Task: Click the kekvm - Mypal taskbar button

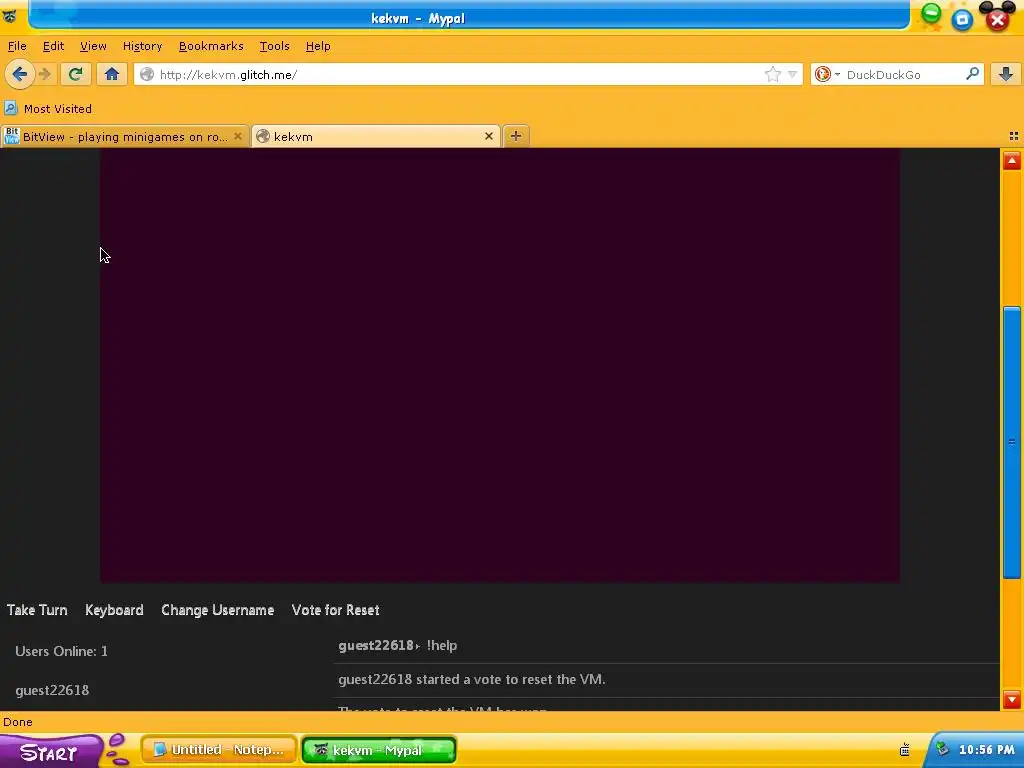Action: [379, 750]
